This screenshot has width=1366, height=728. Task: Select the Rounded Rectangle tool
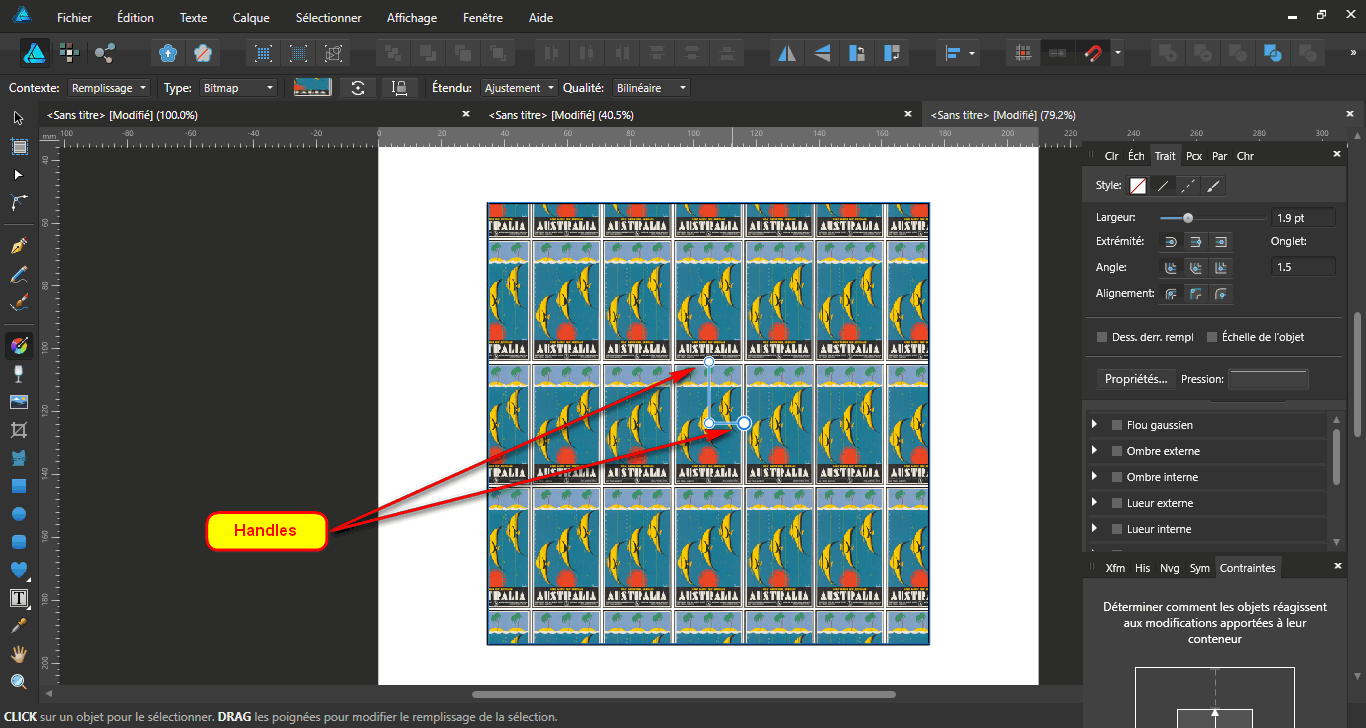click(x=18, y=542)
